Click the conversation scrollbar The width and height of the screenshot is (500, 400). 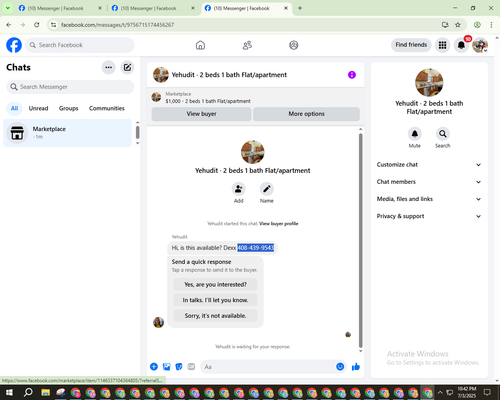pos(360,240)
